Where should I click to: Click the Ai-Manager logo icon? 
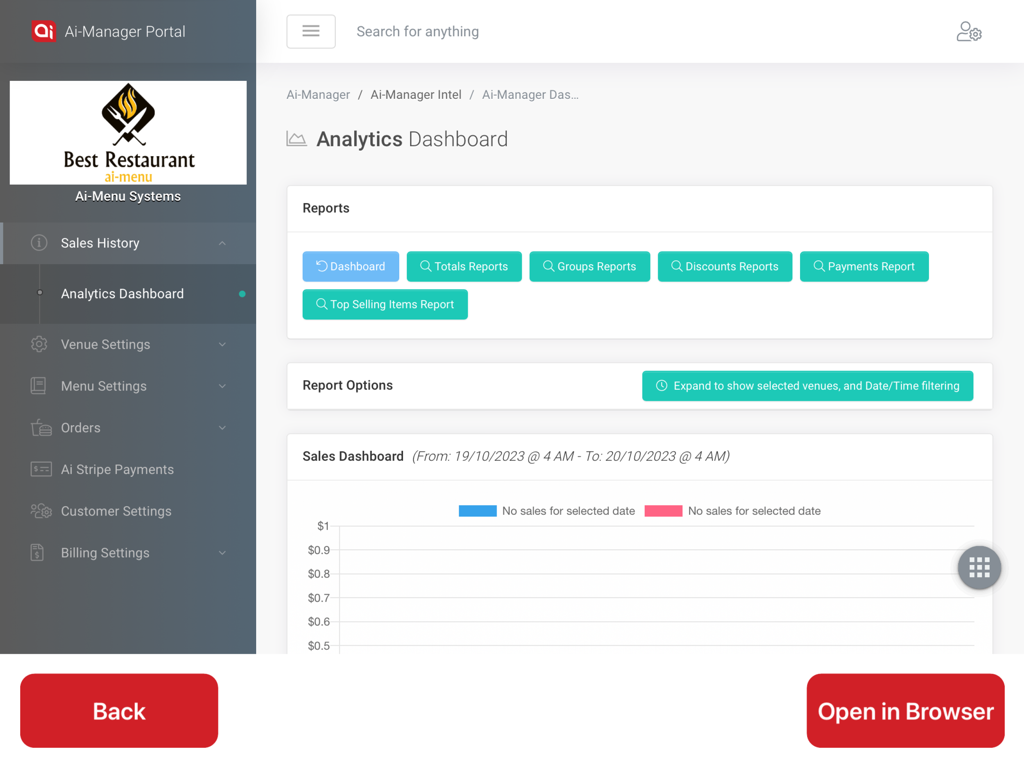[x=42, y=31]
